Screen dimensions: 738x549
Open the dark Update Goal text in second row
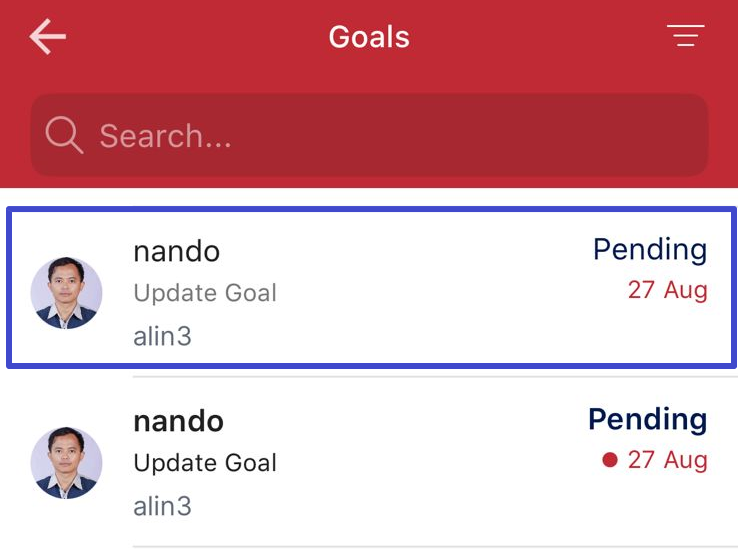tap(205, 463)
